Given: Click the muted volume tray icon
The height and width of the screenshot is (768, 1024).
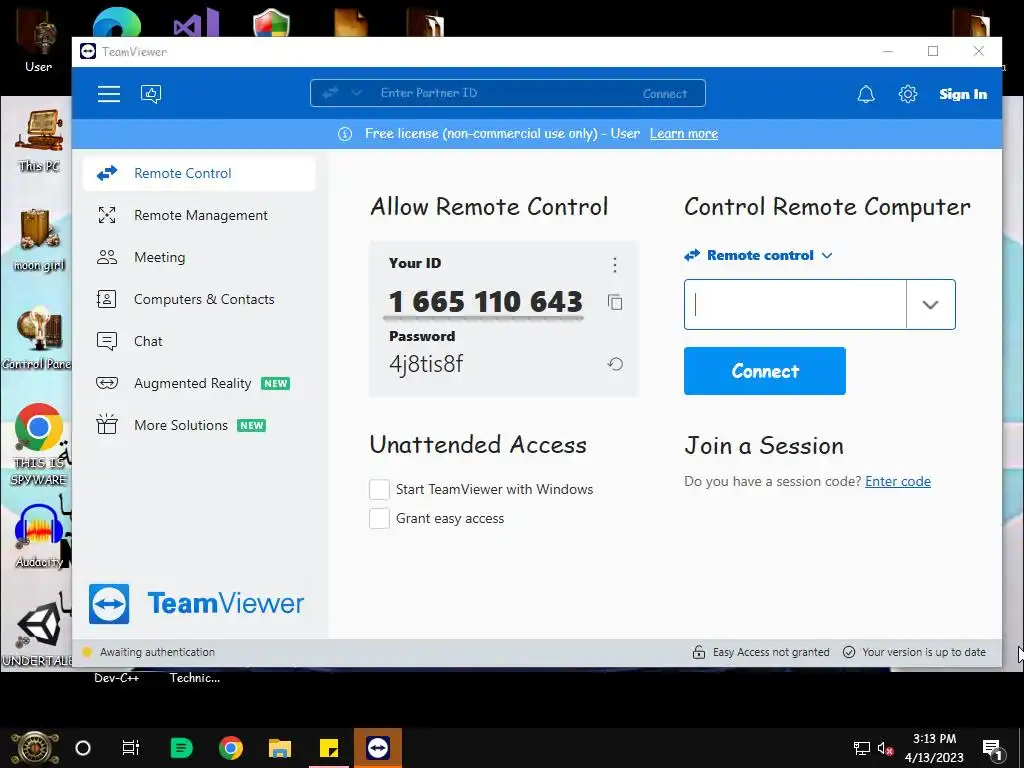Looking at the screenshot, I should (x=885, y=748).
